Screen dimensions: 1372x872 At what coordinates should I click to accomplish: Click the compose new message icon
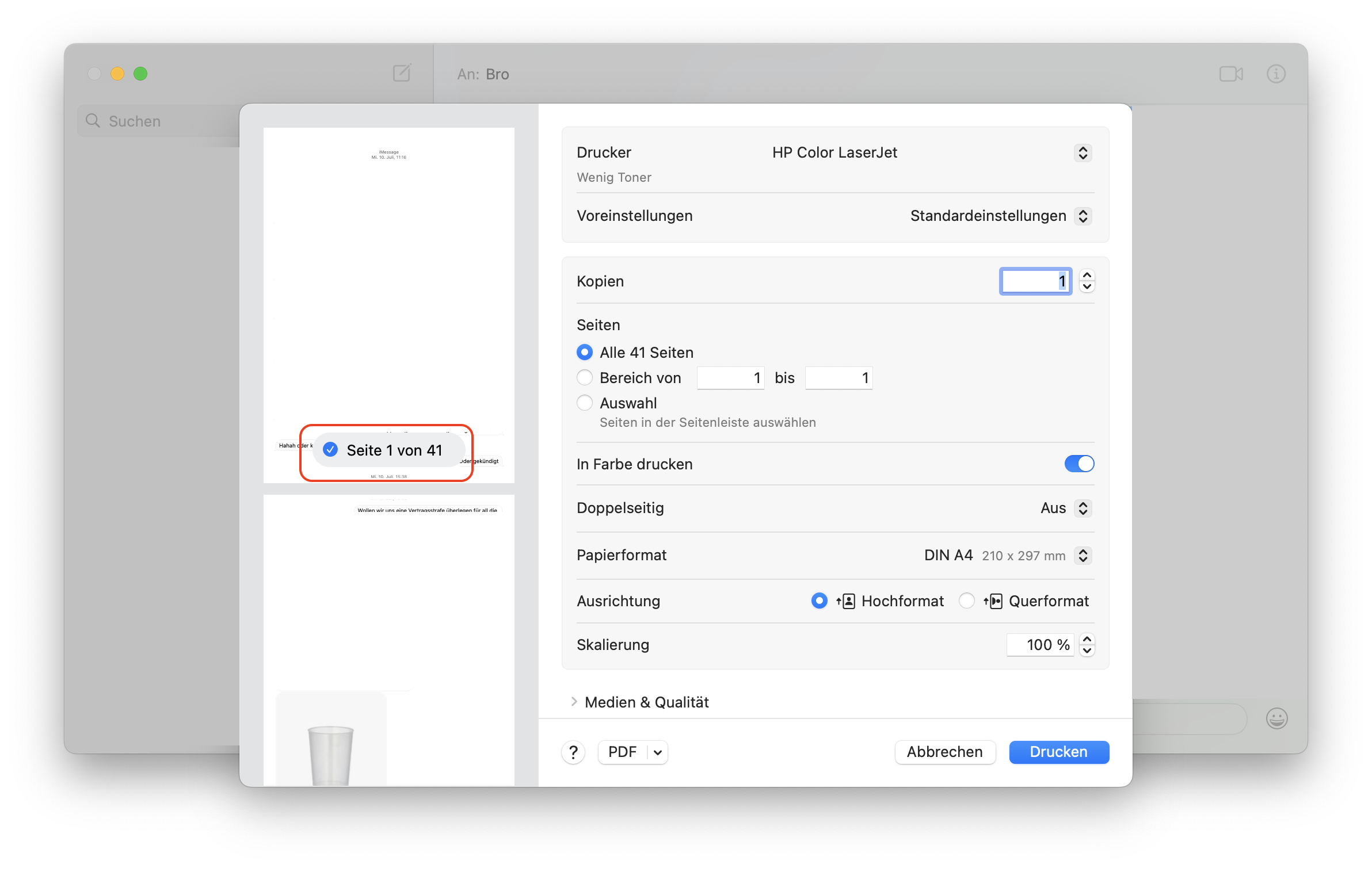[x=402, y=73]
